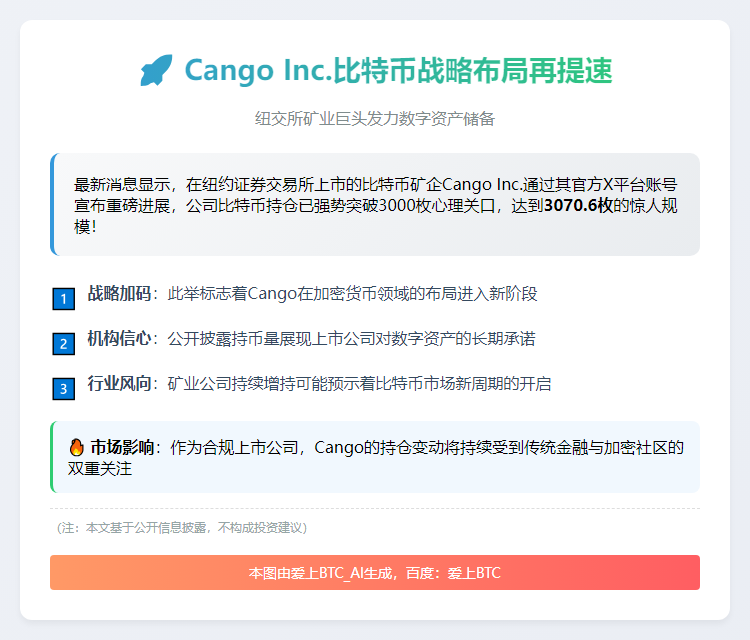Click the bold label 市场影响
Viewport: 750px width, 640px height.
(122, 447)
